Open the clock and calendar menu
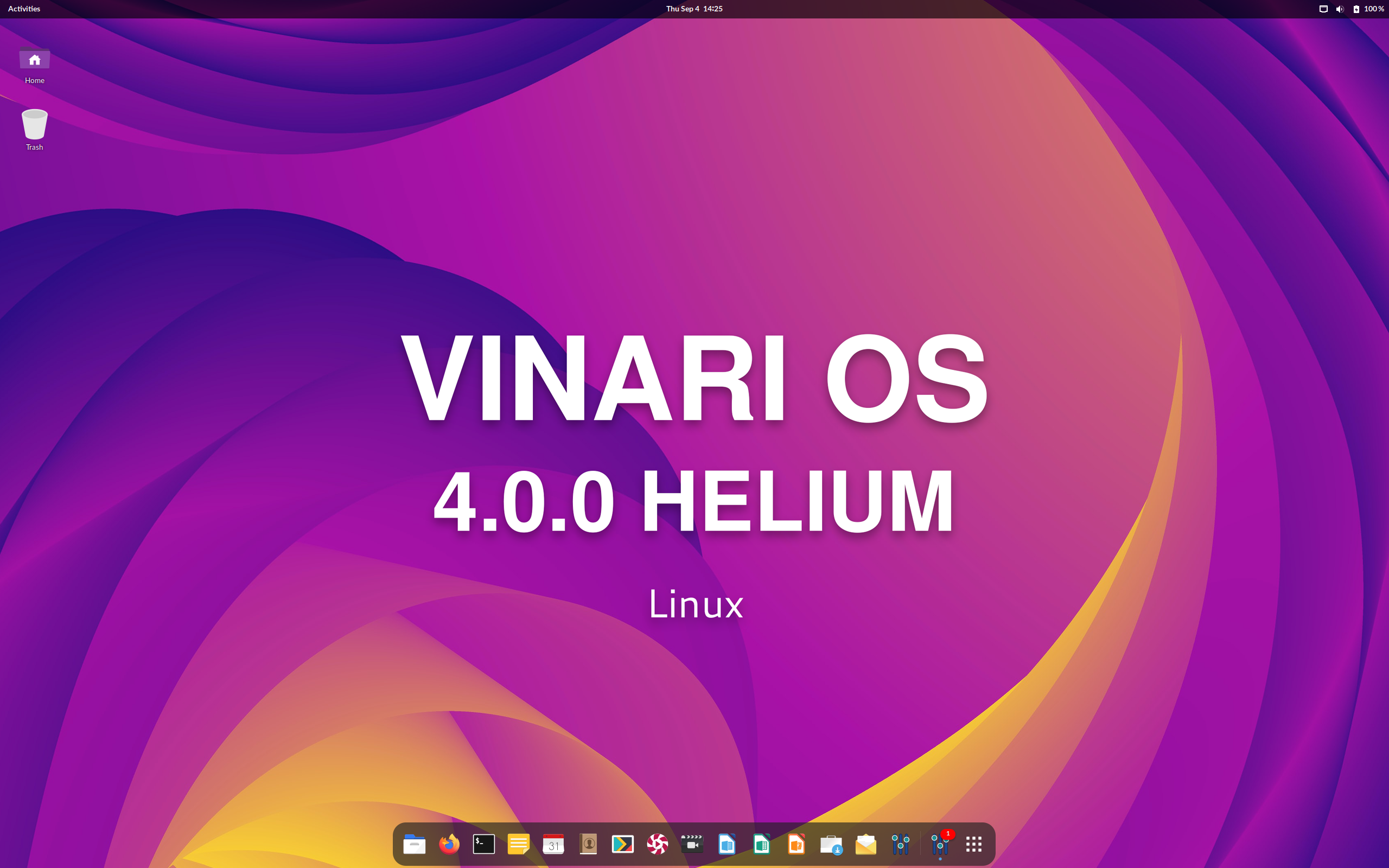The height and width of the screenshot is (868, 1389). [x=694, y=9]
